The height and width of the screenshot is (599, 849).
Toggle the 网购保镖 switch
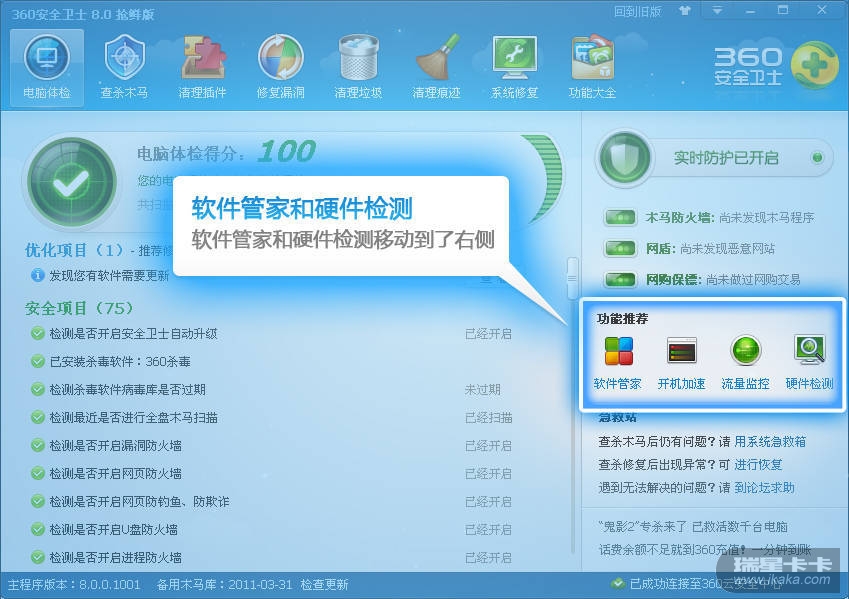pyautogui.click(x=620, y=279)
